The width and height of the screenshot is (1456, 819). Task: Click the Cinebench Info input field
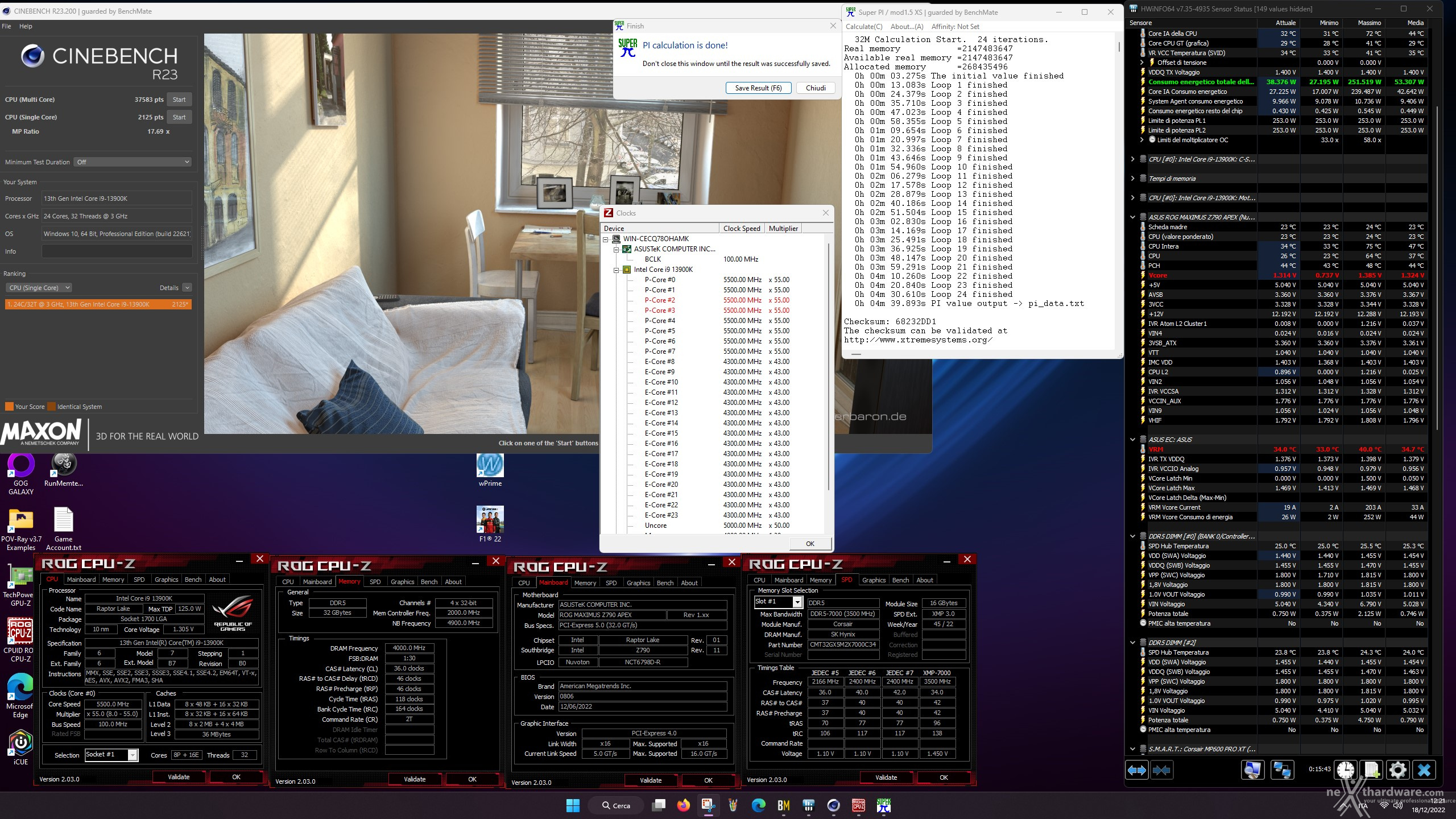point(117,251)
